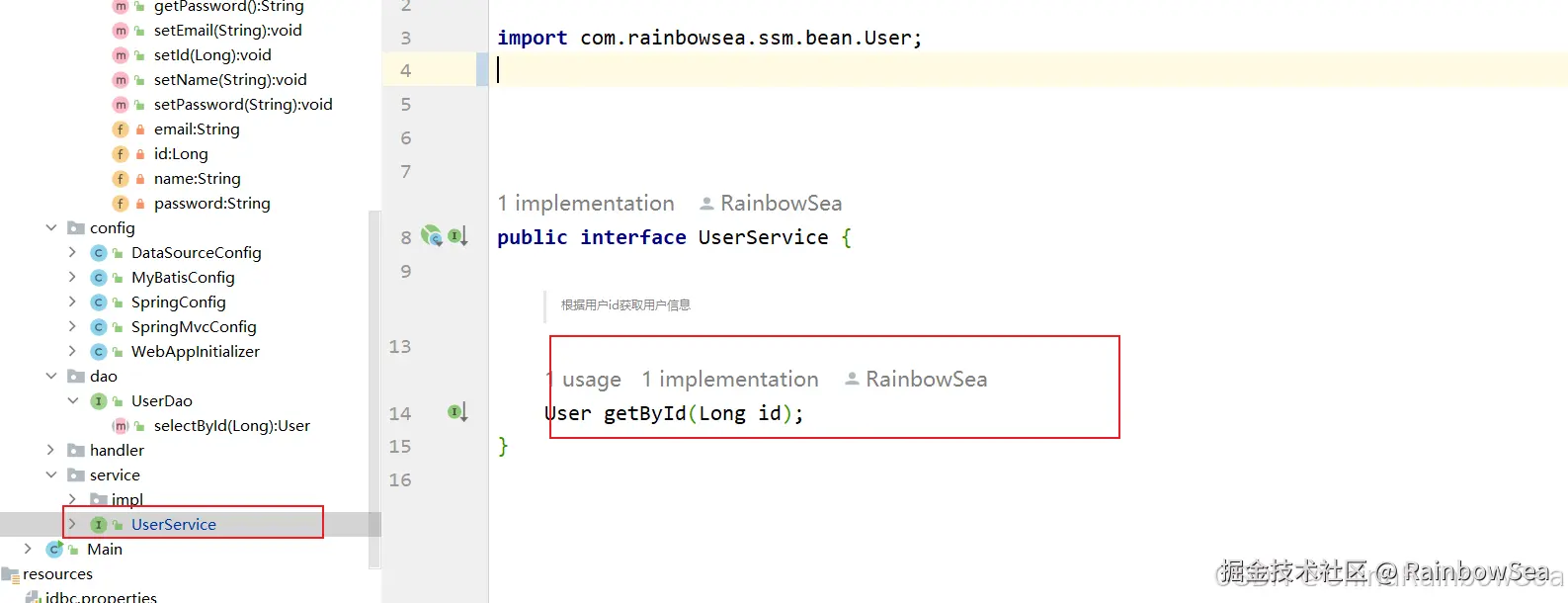Click UserService identifier in interface declaration
1568x603 pixels.
click(x=763, y=237)
